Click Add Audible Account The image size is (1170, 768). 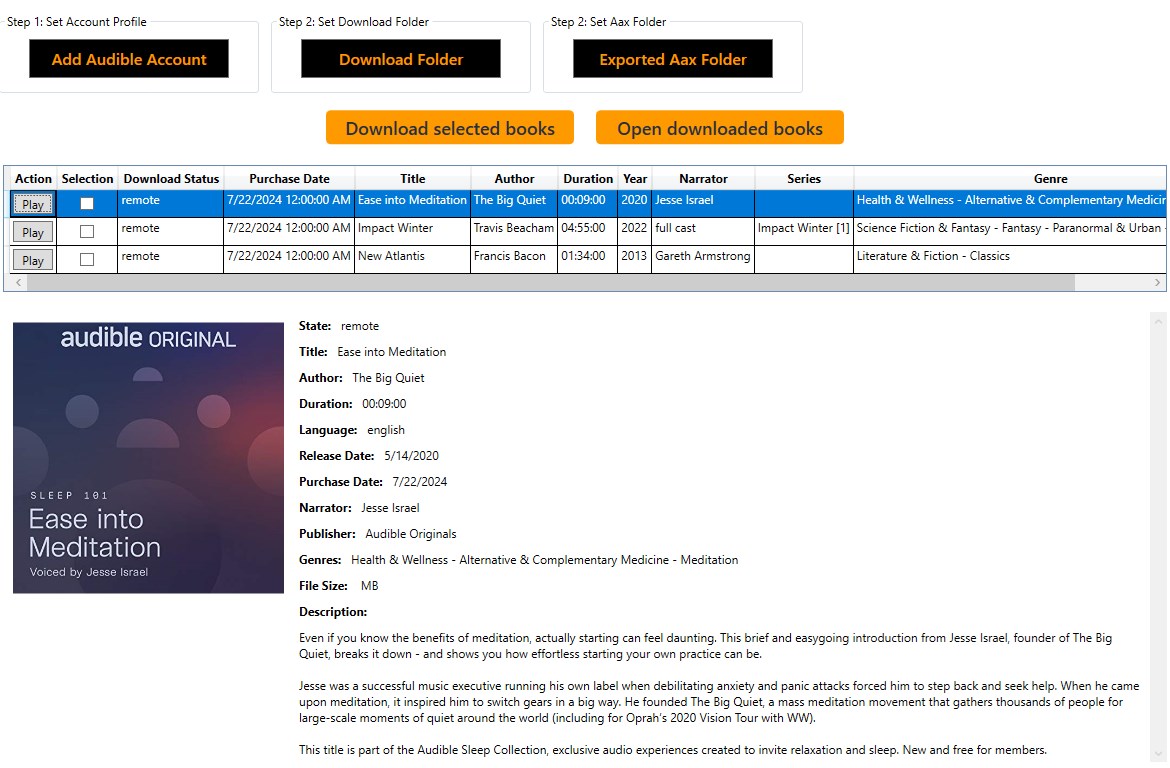click(128, 58)
